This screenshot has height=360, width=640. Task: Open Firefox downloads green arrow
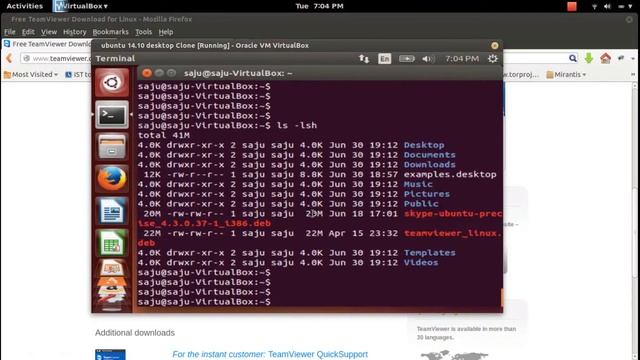(x=589, y=58)
